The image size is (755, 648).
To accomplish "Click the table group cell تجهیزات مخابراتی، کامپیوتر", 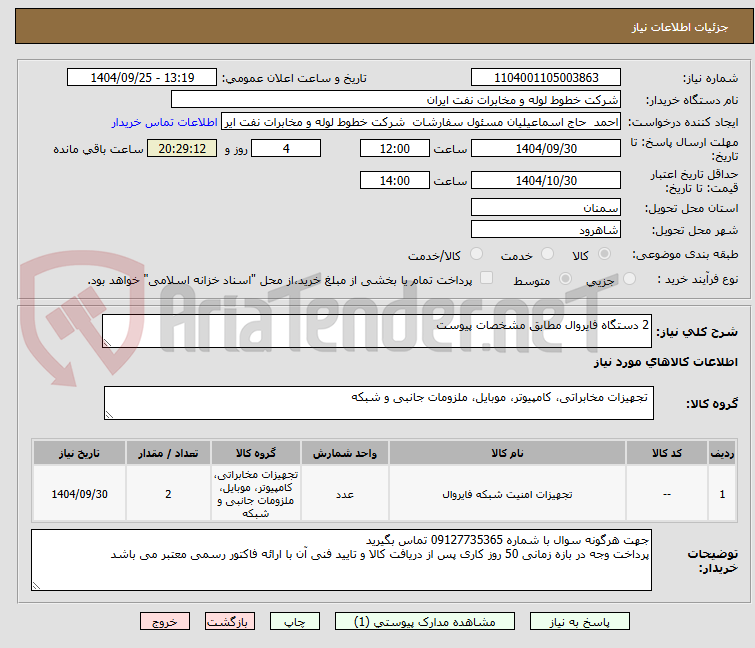I will [256, 494].
